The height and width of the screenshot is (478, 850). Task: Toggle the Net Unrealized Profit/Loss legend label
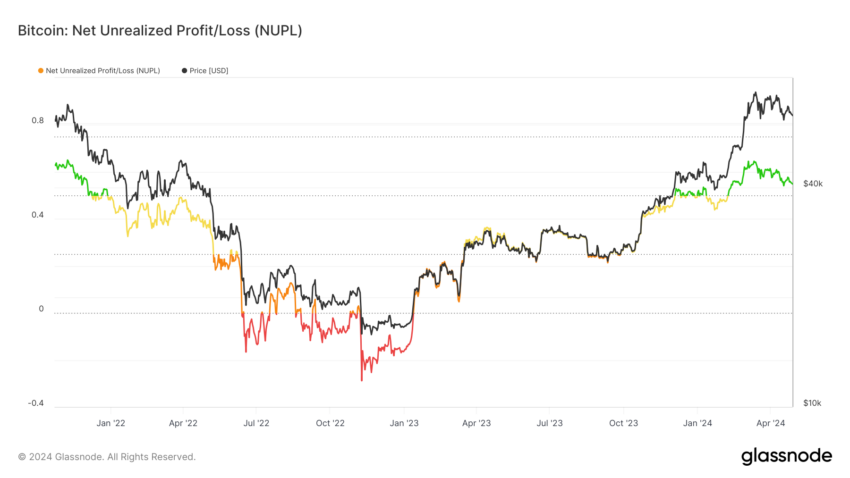[x=102, y=70]
